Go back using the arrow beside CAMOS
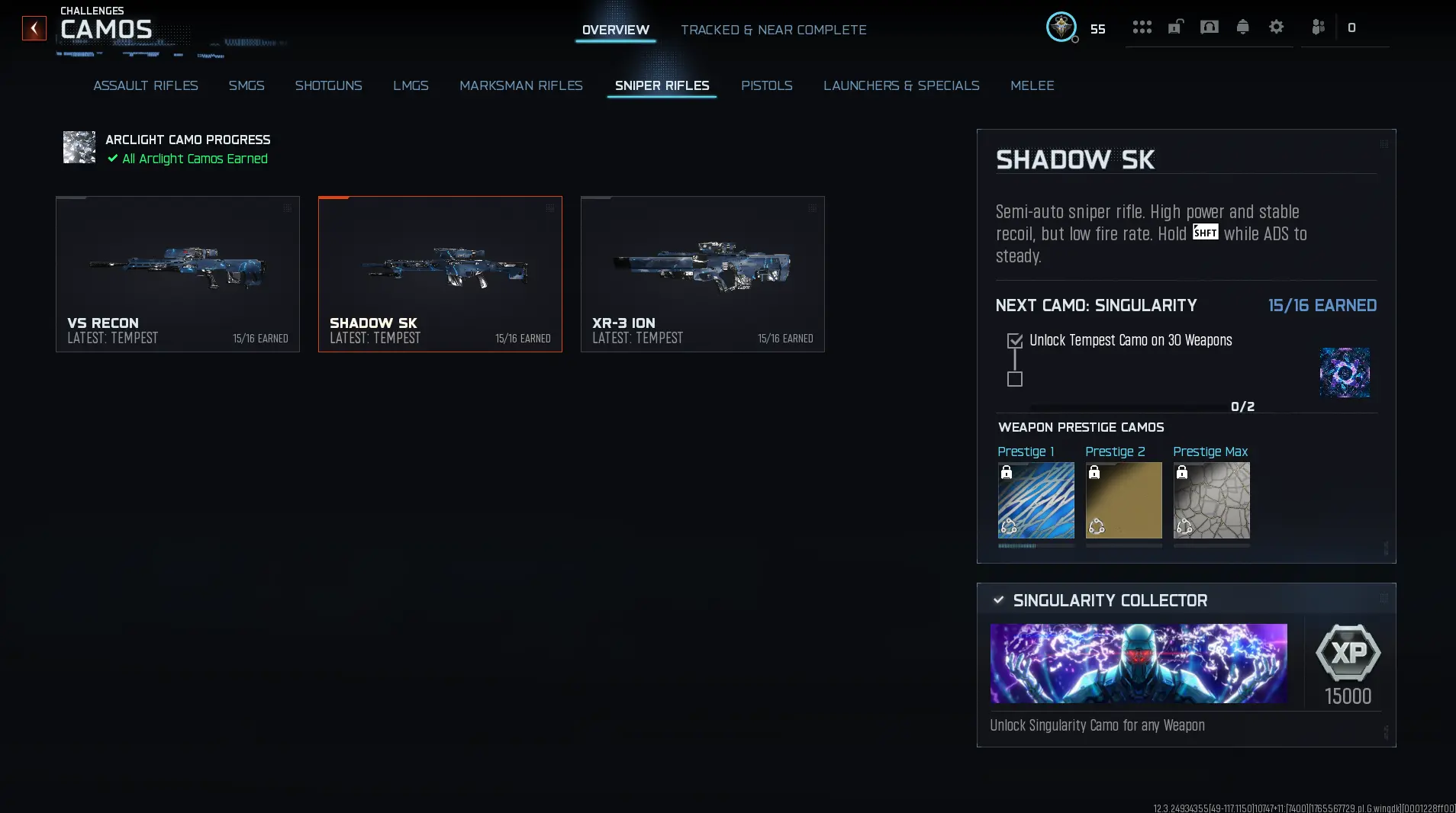Image resolution: width=1456 pixels, height=813 pixels. [x=34, y=28]
